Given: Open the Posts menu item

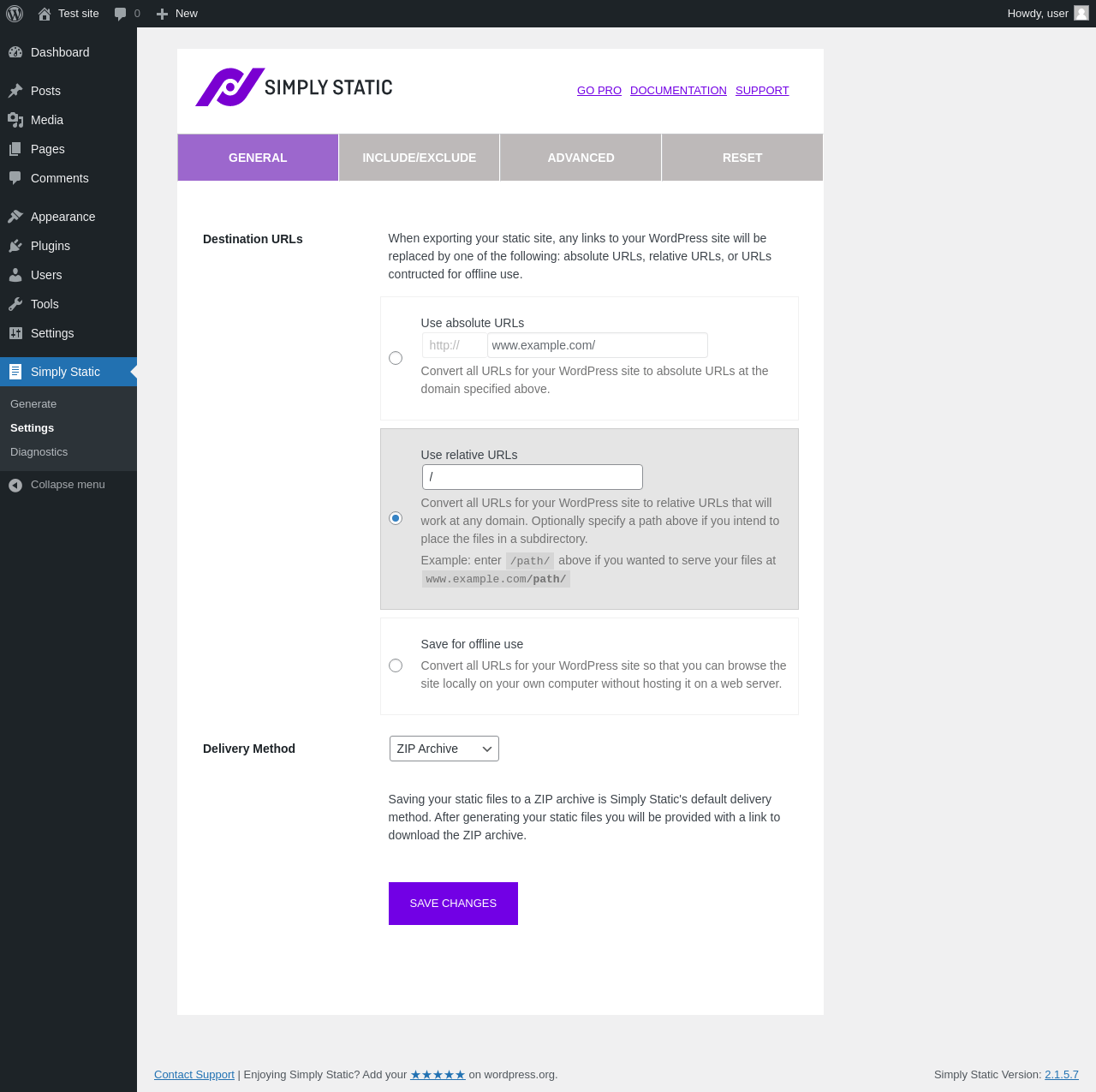Looking at the screenshot, I should (68, 91).
